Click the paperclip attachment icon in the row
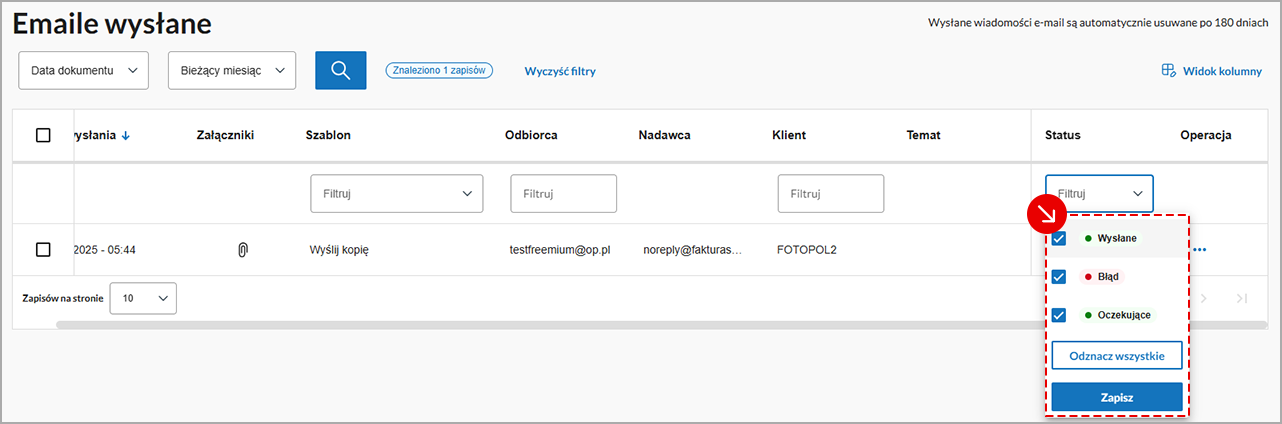The height and width of the screenshot is (424, 1282). tap(241, 249)
